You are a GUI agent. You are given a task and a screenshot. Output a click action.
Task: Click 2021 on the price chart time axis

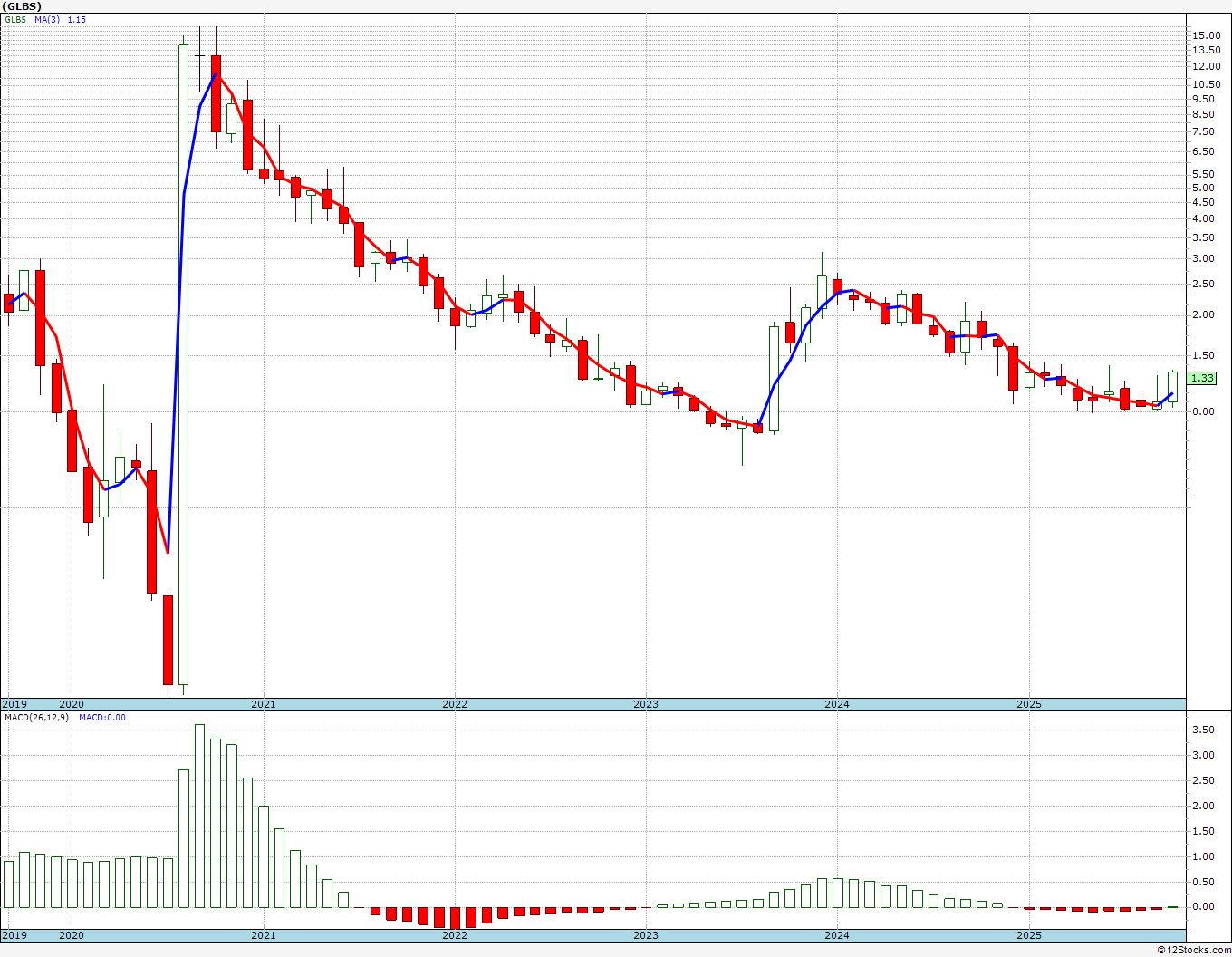(263, 704)
